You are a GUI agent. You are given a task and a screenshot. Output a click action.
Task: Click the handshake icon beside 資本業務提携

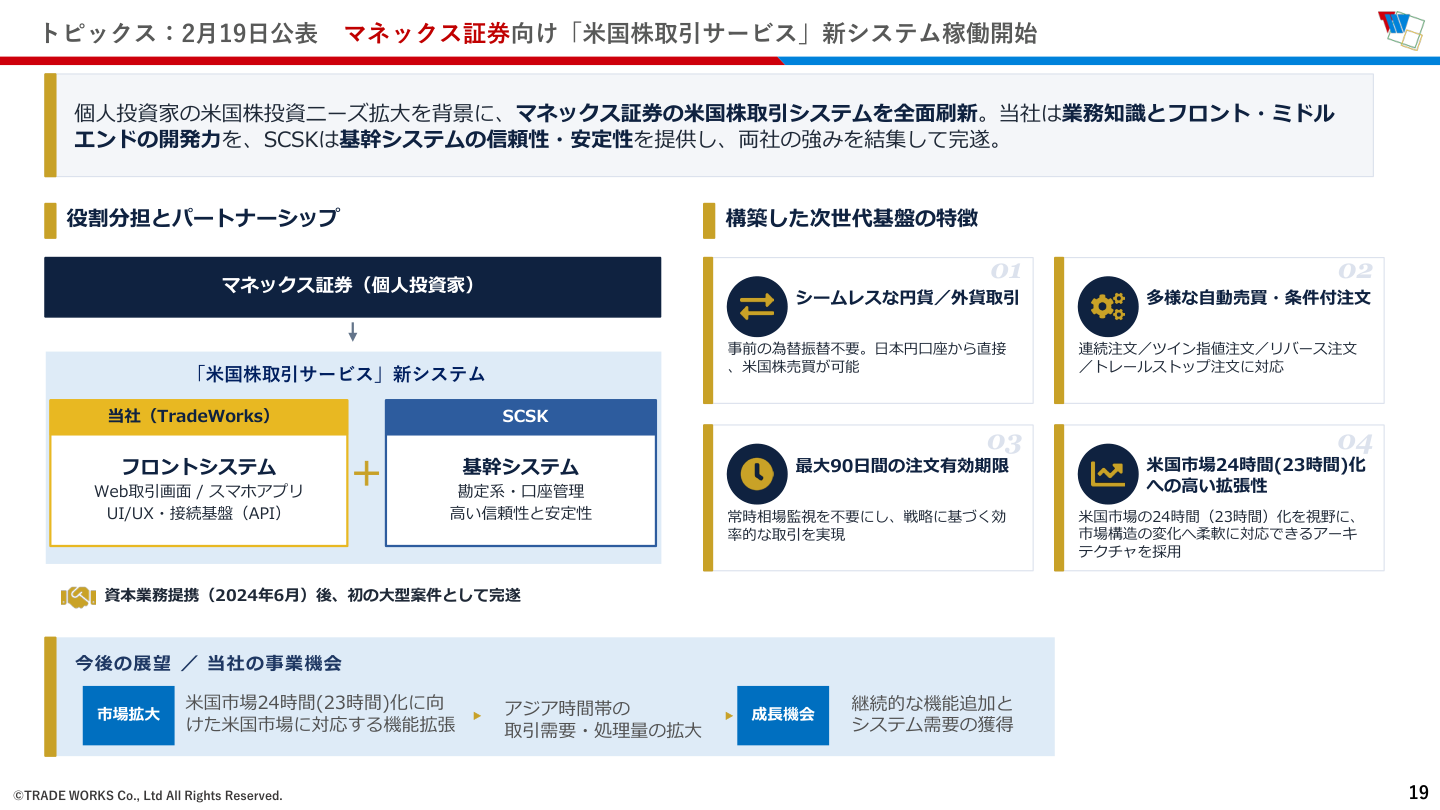click(x=78, y=596)
